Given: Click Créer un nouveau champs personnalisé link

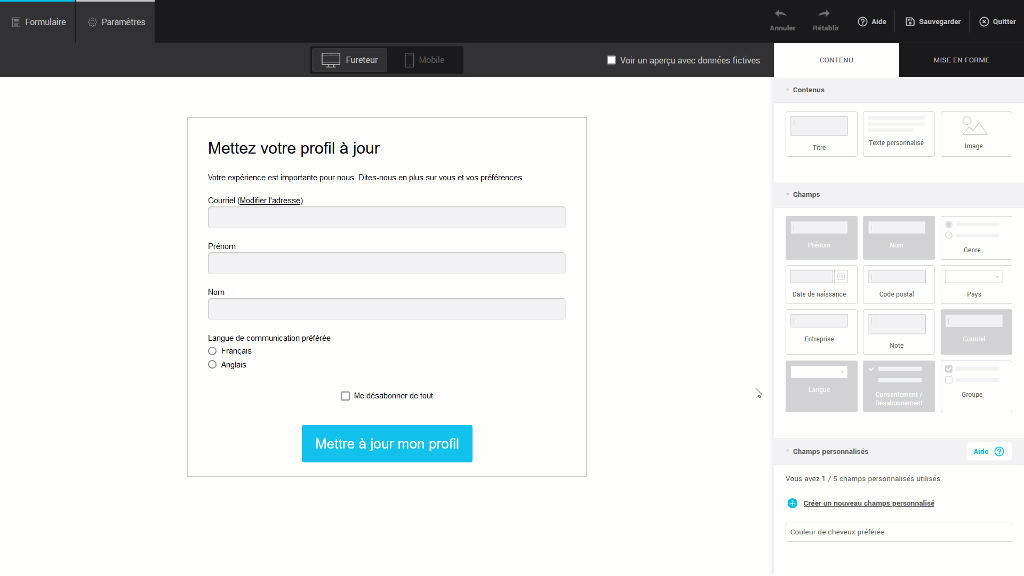Looking at the screenshot, I should [x=868, y=503].
